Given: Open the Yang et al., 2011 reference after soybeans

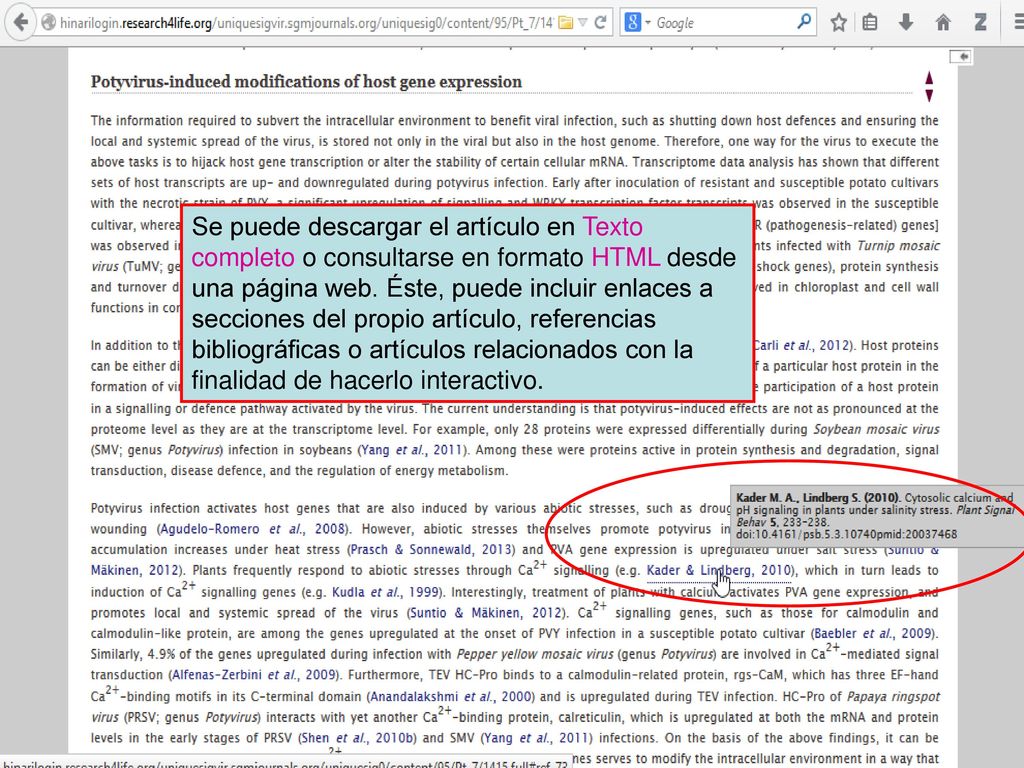Looking at the screenshot, I should pyautogui.click(x=412, y=450).
